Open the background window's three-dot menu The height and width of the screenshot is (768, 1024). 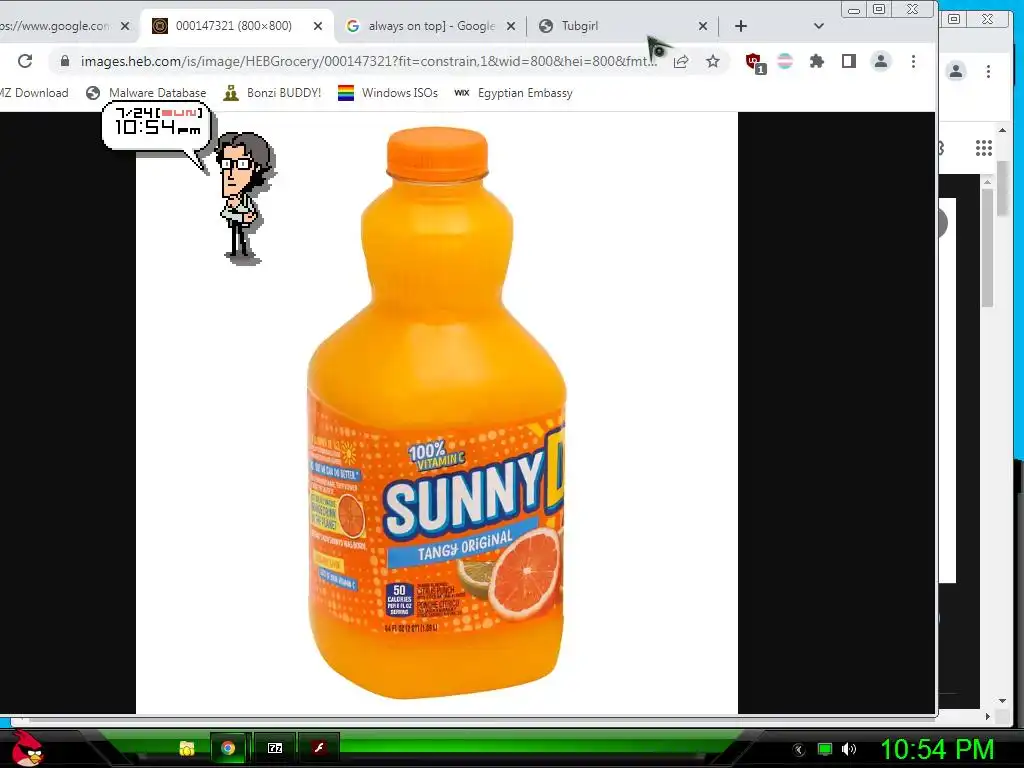(x=988, y=71)
